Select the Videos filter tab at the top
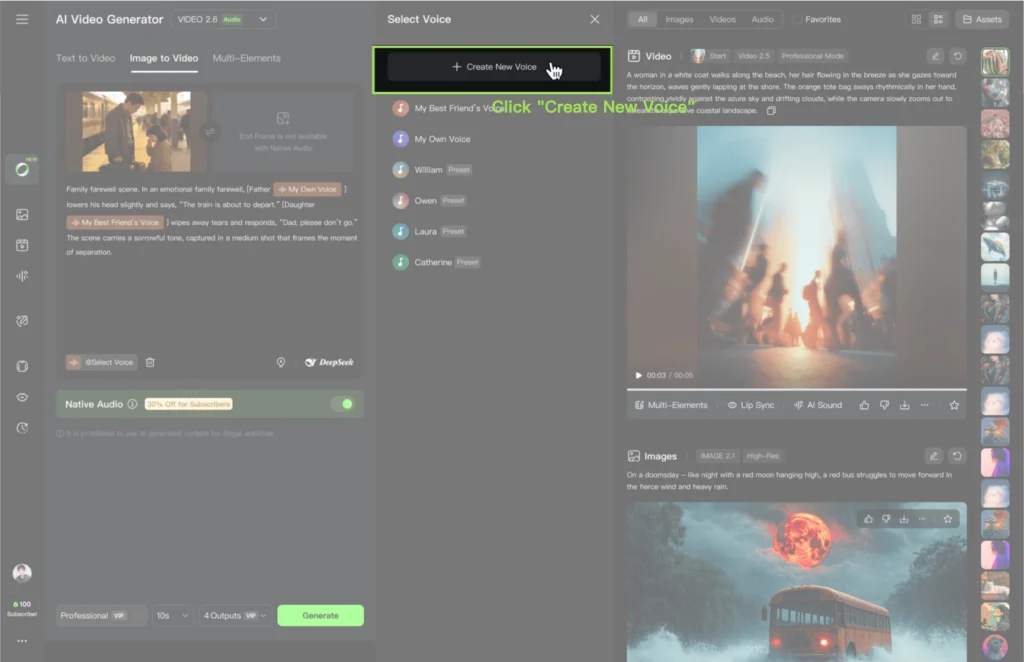This screenshot has height=662, width=1024. coord(723,18)
